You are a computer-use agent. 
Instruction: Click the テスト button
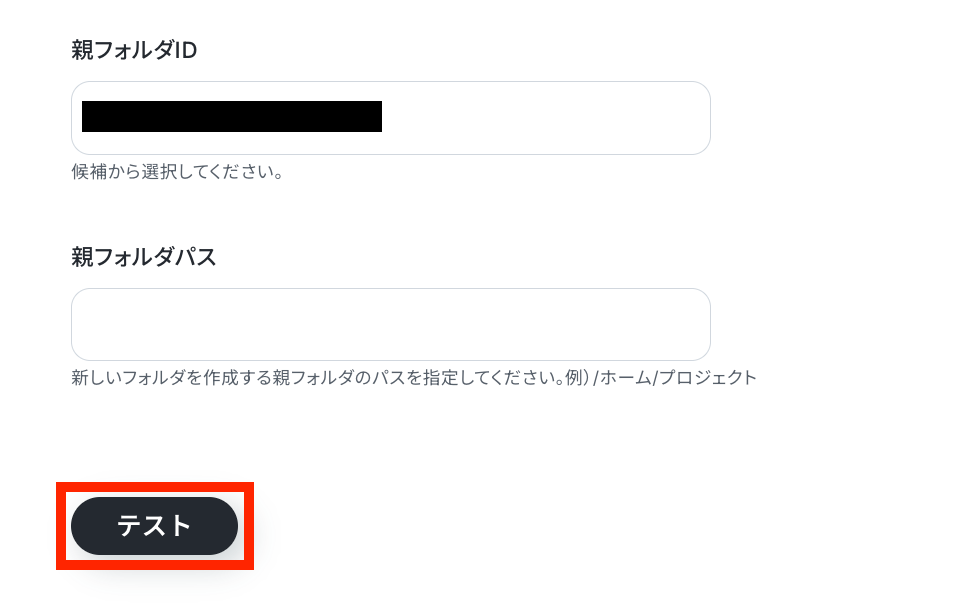[154, 526]
